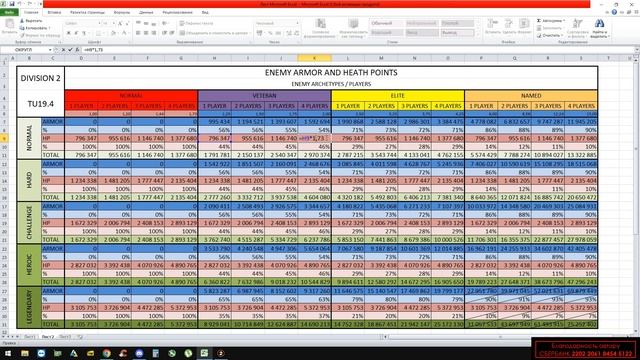The width and height of the screenshot is (640, 360).
Task: Open the font size dropdown
Action: 113,24
